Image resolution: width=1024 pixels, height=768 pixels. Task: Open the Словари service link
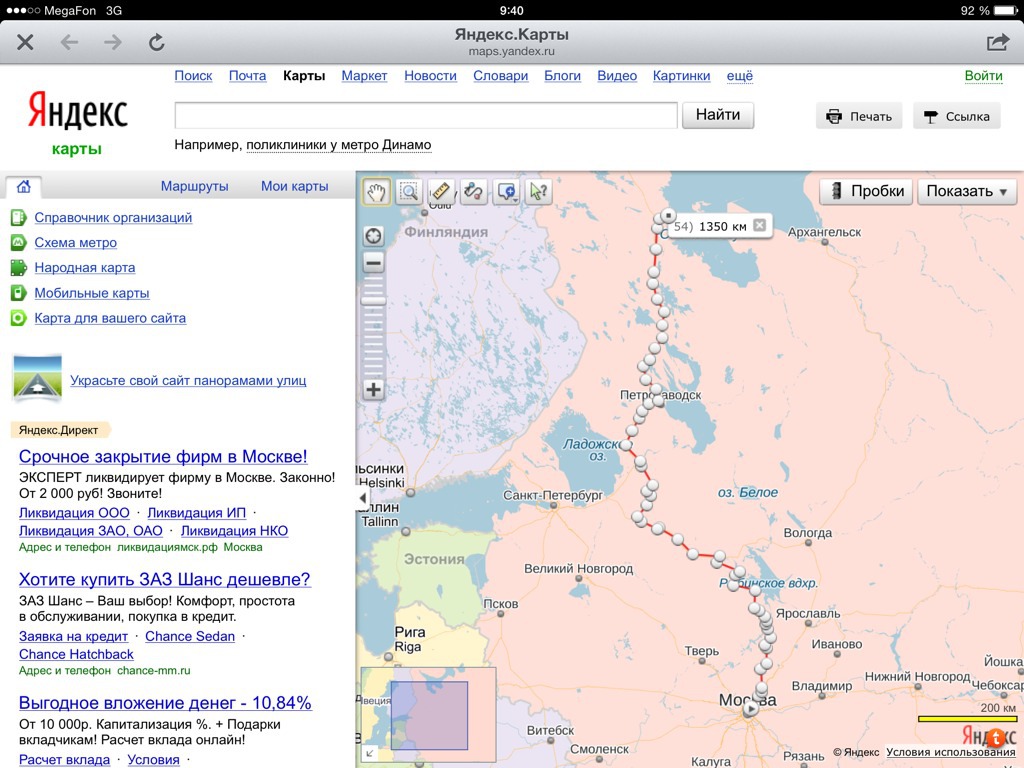pyautogui.click(x=501, y=76)
